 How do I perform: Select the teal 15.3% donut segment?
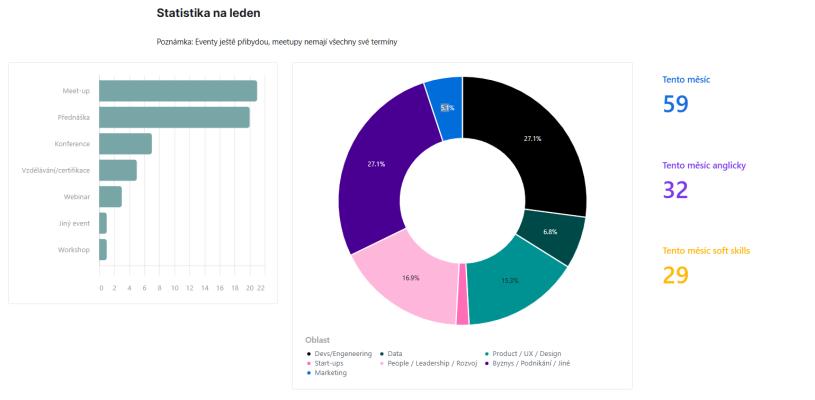coord(512,283)
